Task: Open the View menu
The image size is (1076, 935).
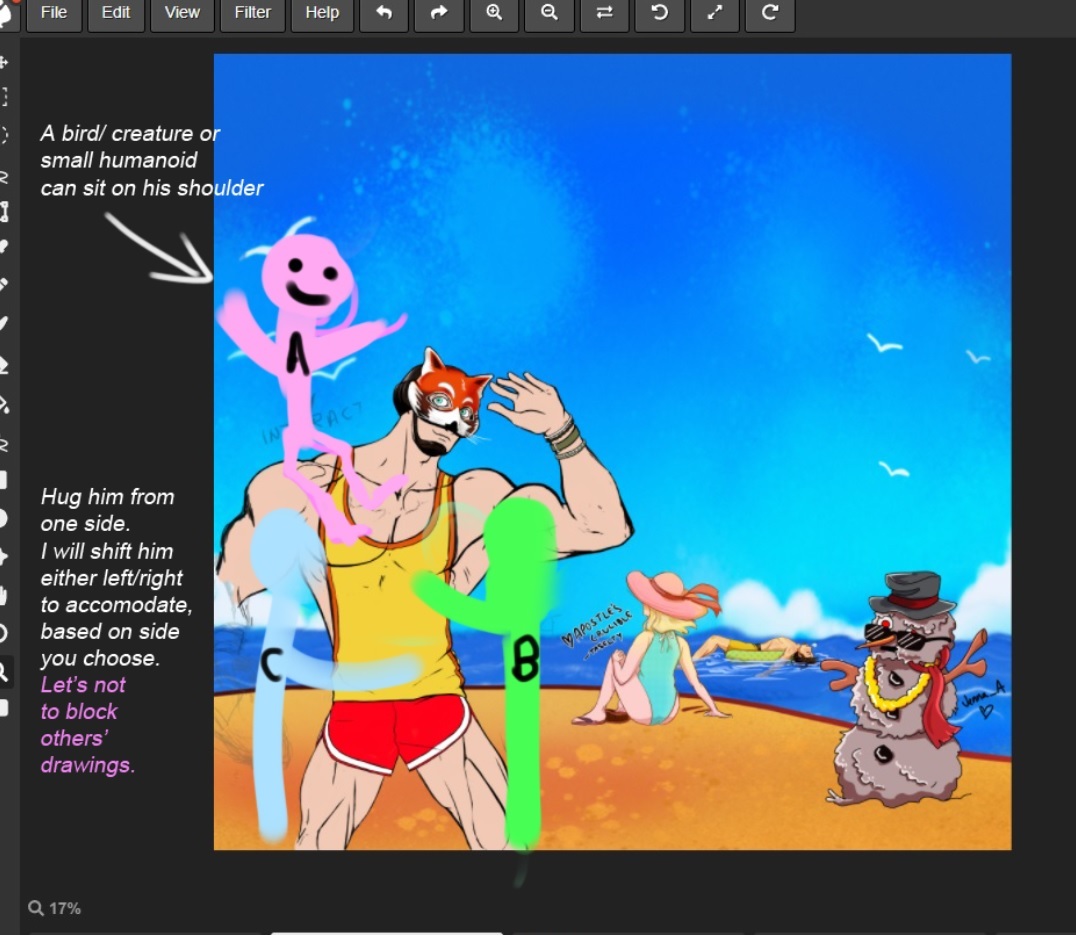Action: click(182, 14)
